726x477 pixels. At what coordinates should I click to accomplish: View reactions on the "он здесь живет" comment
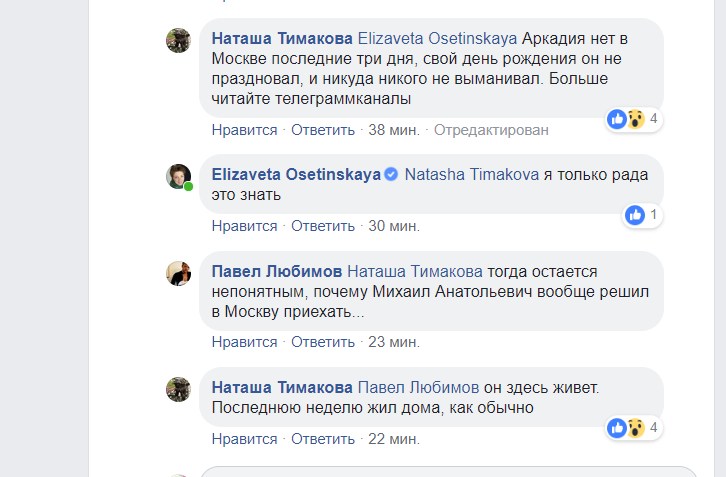[x=632, y=428]
